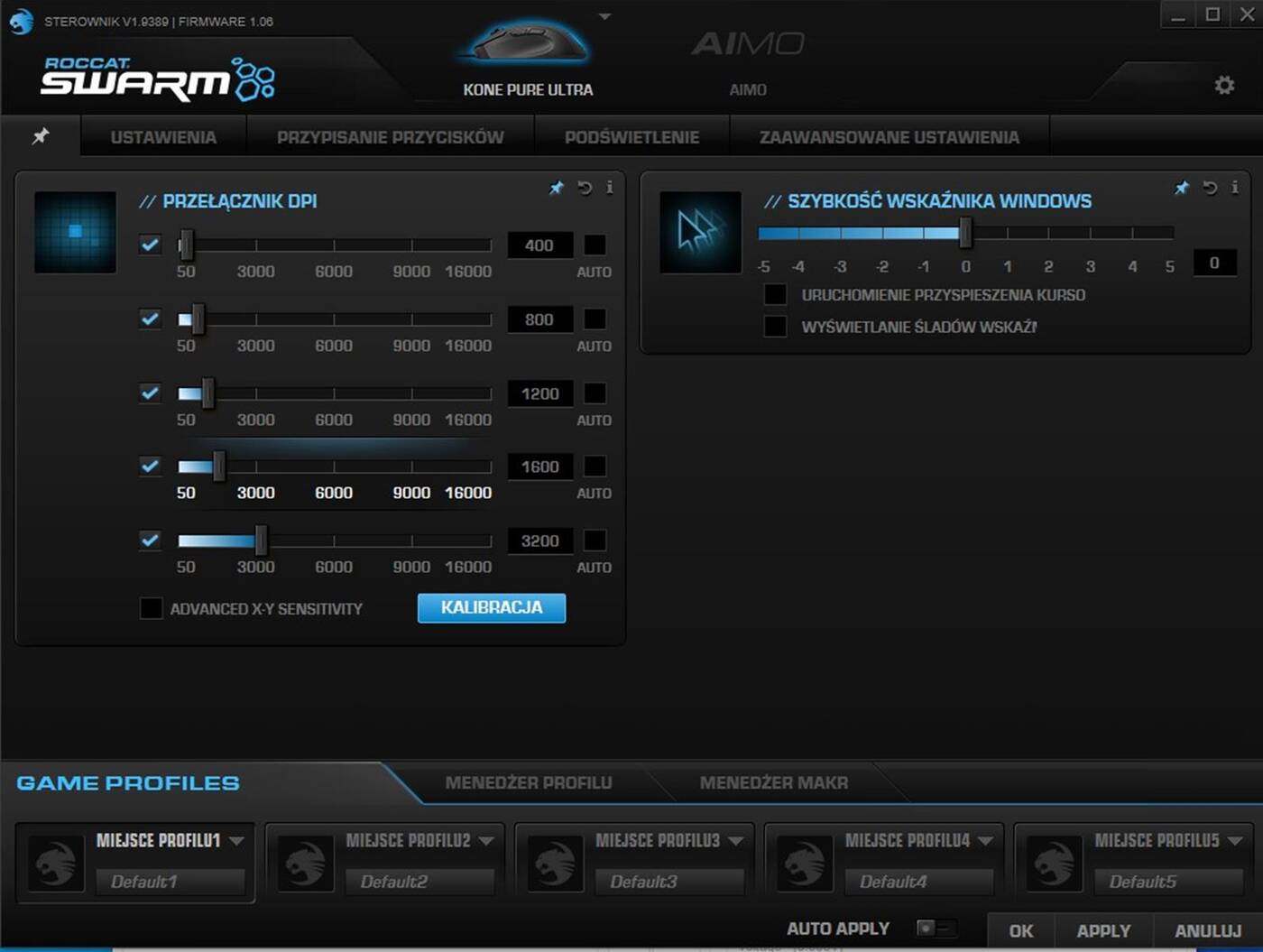Click the 3200 DPI value field
Viewport: 1263px width, 952px height.
pyautogui.click(x=539, y=540)
